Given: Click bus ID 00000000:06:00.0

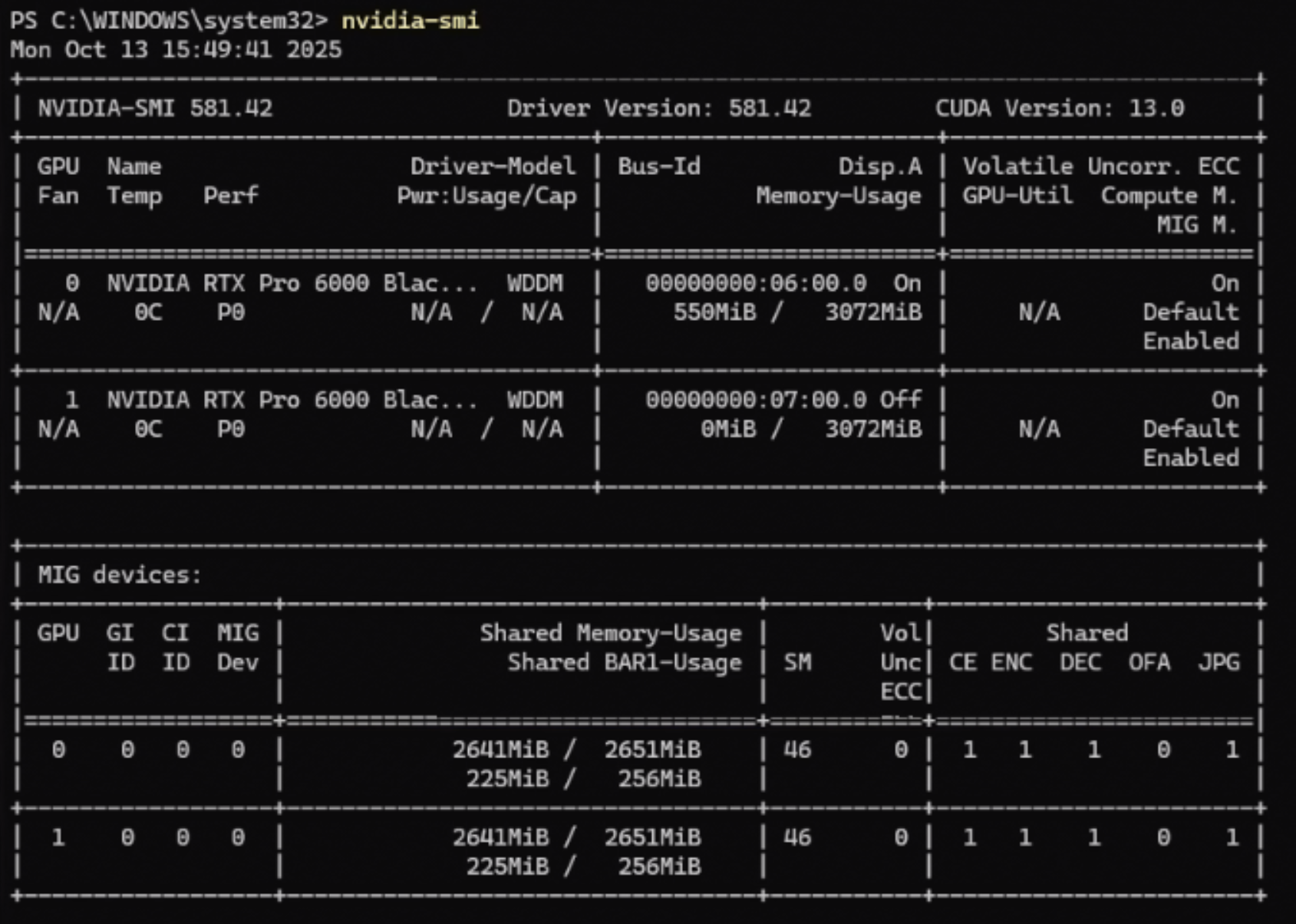Looking at the screenshot, I should [x=756, y=283].
